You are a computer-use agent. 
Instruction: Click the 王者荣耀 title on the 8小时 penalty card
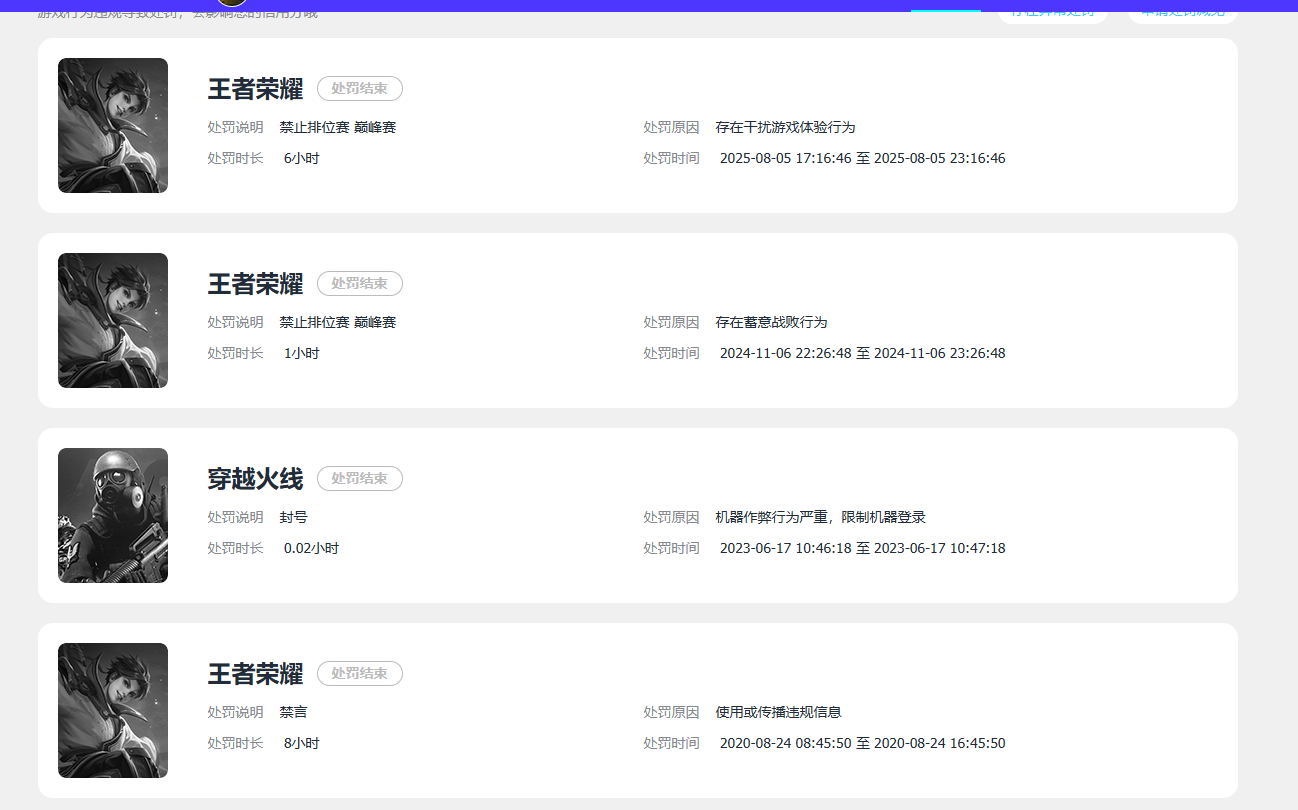[x=255, y=674]
